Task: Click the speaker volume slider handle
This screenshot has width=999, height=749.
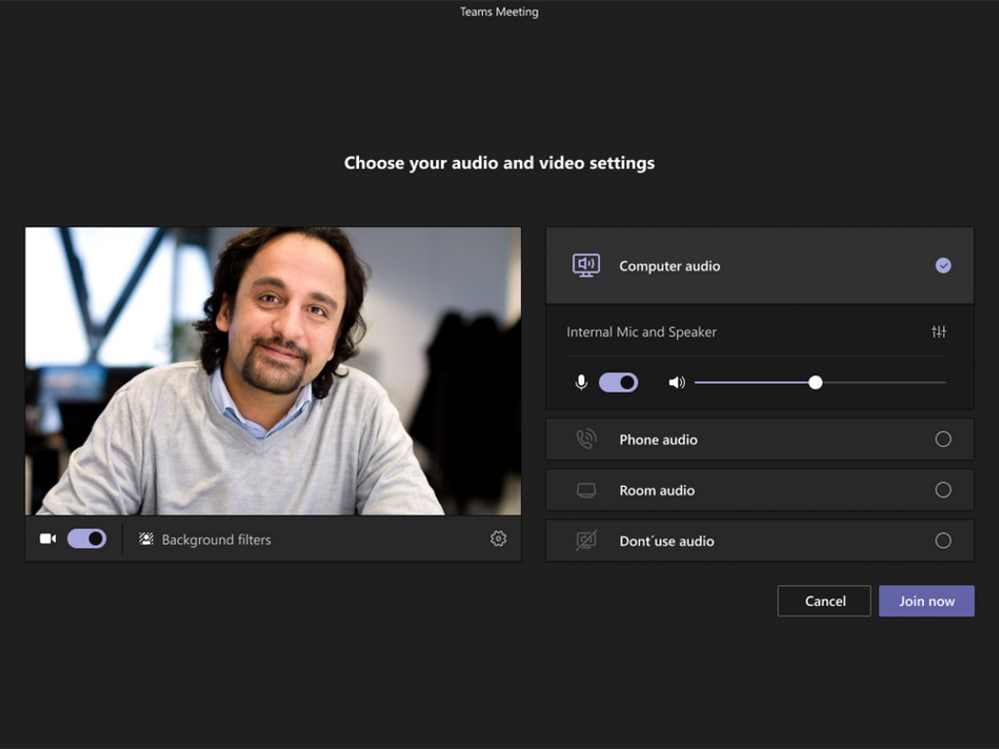Action: (x=815, y=382)
